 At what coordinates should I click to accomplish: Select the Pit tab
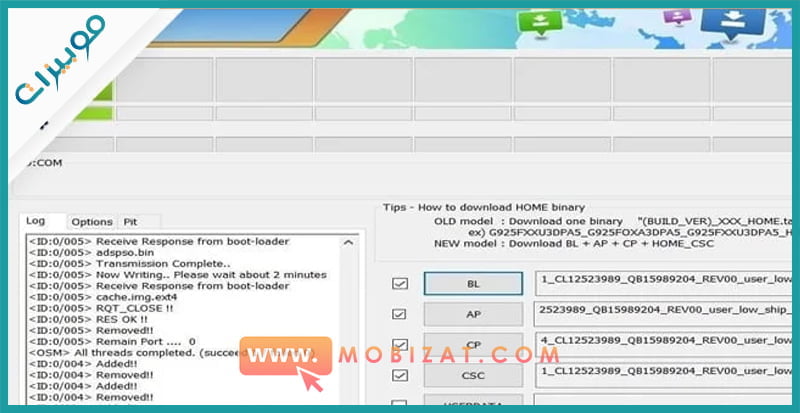tap(130, 222)
